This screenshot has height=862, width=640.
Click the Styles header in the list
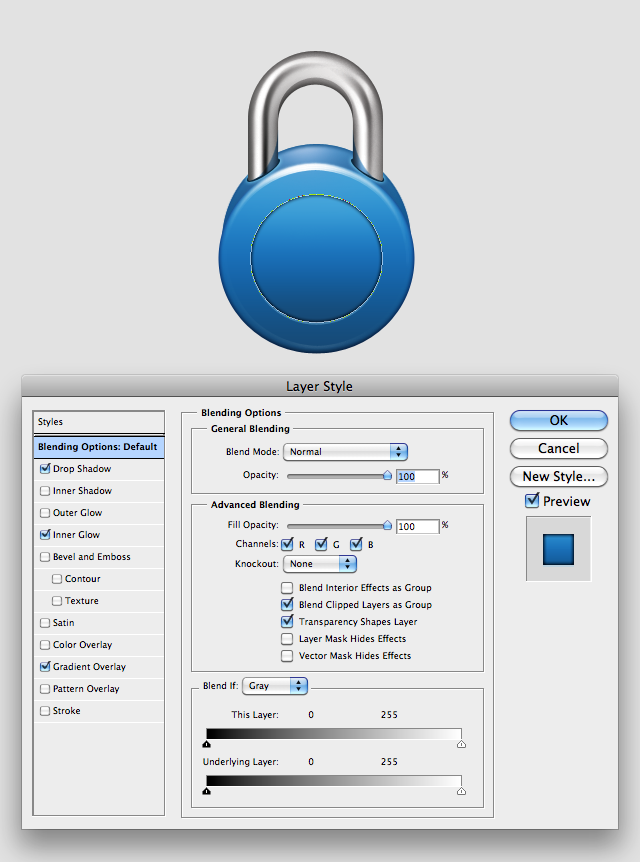(x=98, y=422)
